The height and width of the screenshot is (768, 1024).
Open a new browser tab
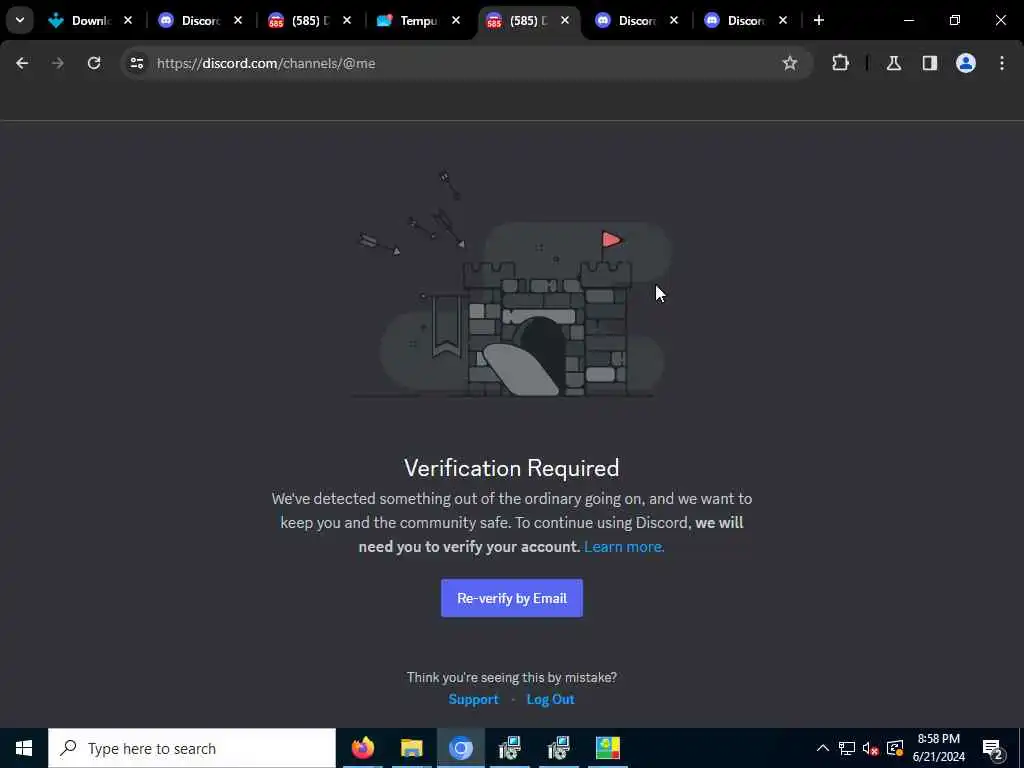tap(818, 20)
